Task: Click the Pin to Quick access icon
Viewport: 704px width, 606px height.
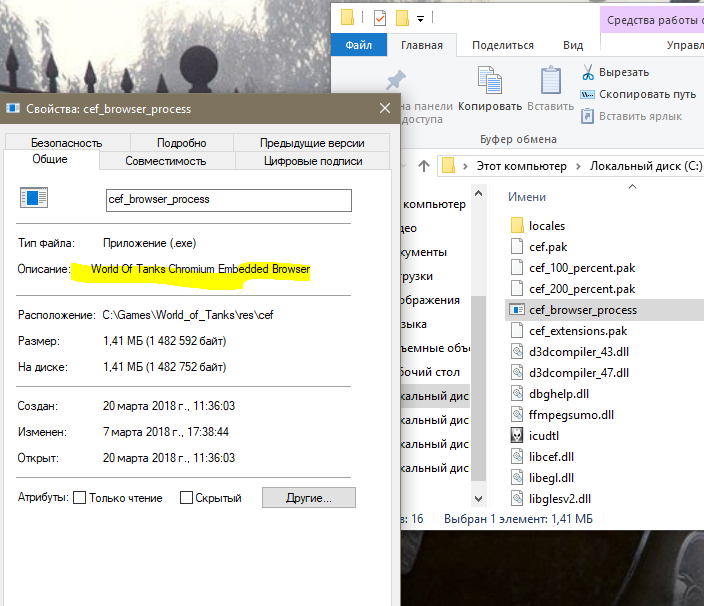Action: [x=395, y=81]
